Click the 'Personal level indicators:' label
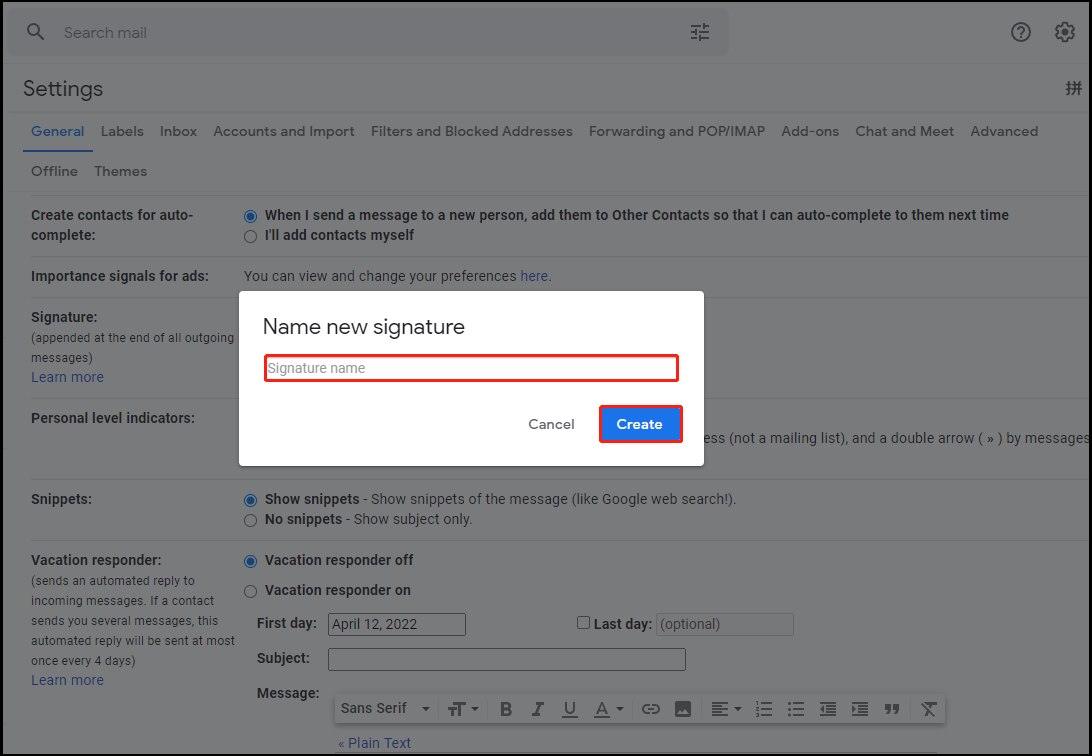 (113, 418)
